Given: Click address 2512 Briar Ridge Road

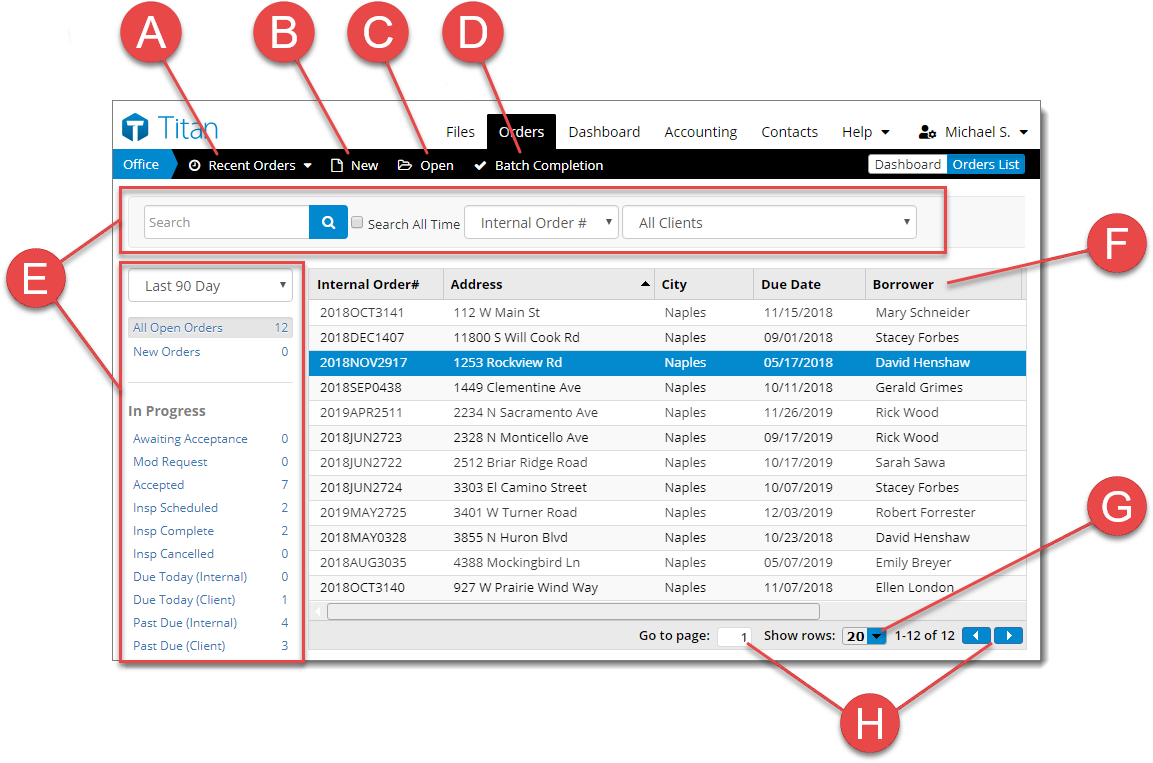Looking at the screenshot, I should point(521,462).
